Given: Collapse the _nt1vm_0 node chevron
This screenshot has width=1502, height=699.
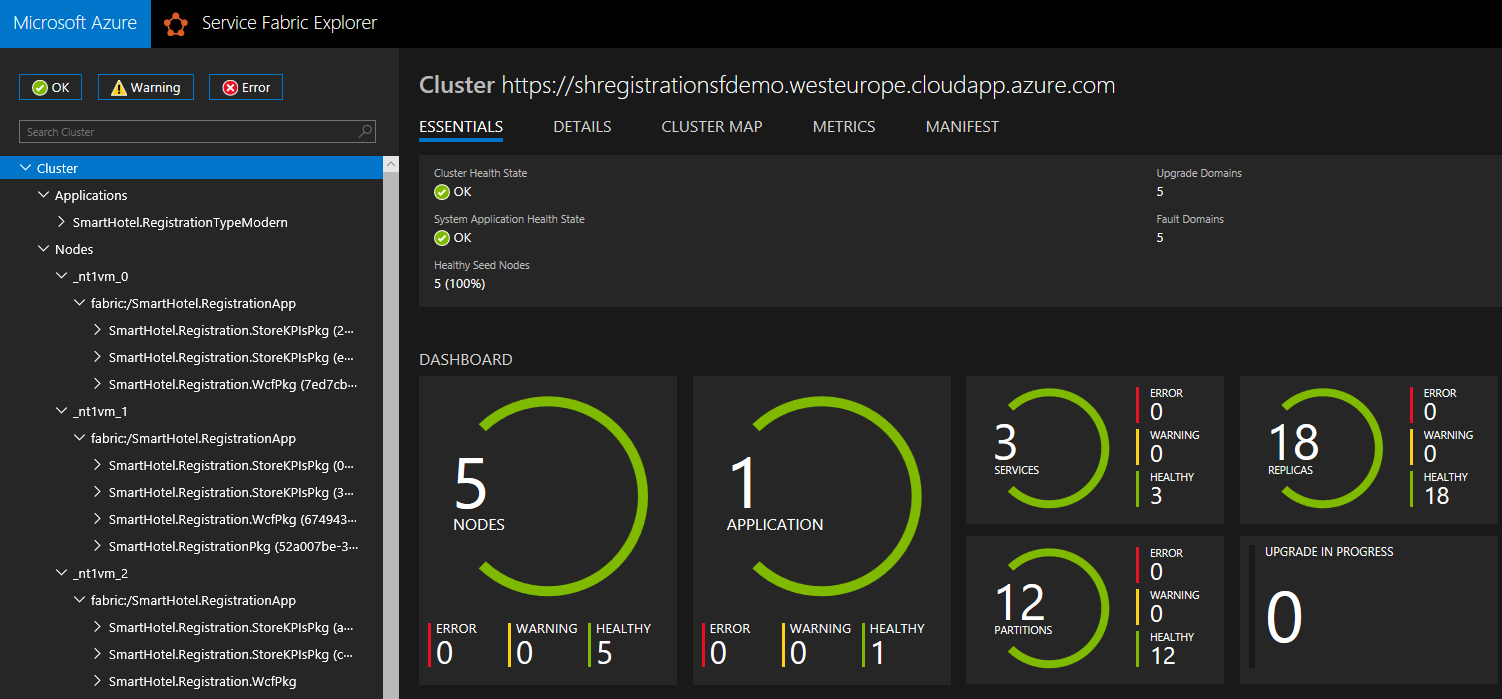Looking at the screenshot, I should tap(61, 276).
